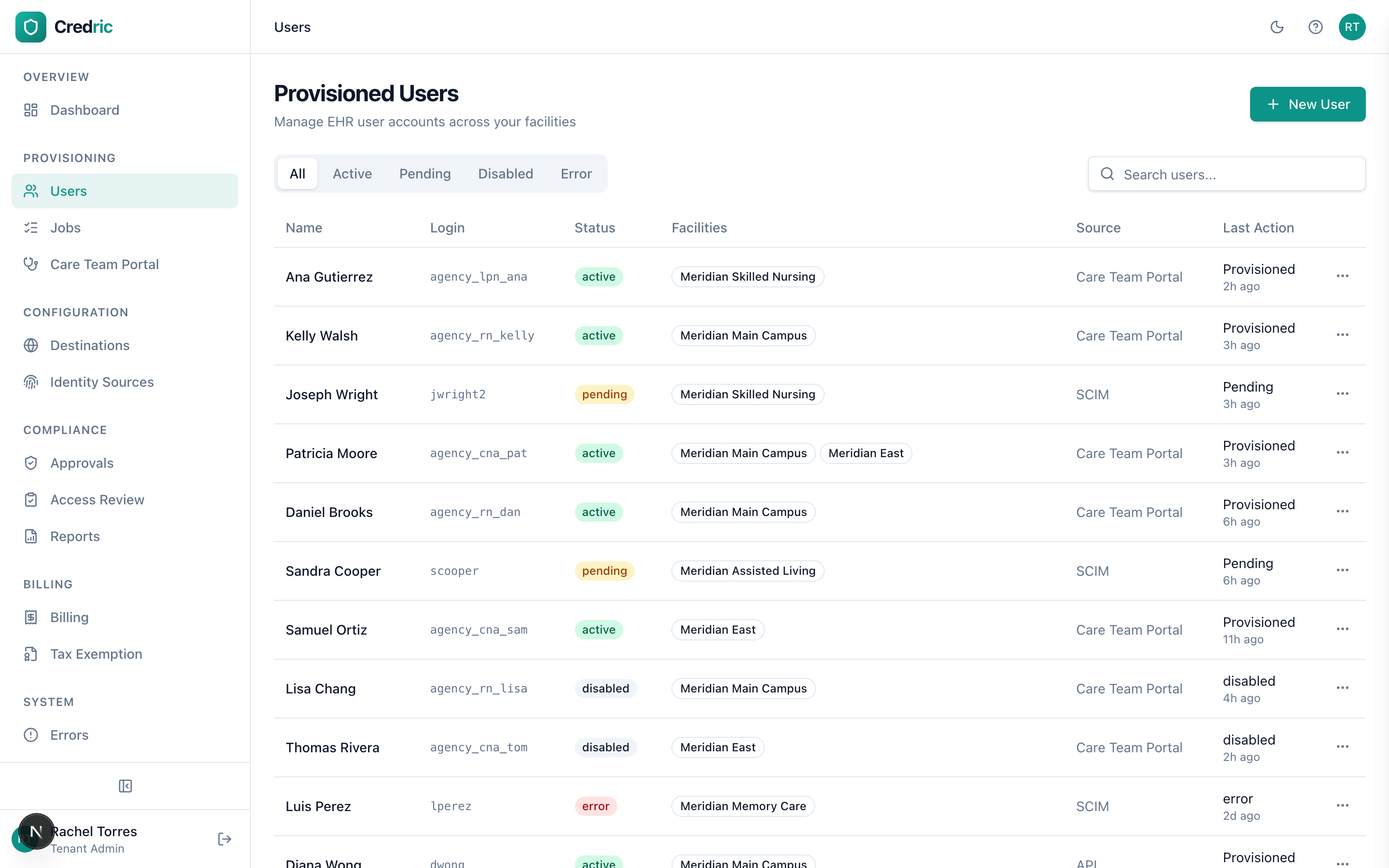Open row actions for Thomas Rivera
This screenshot has width=1389, height=868.
click(1342, 747)
